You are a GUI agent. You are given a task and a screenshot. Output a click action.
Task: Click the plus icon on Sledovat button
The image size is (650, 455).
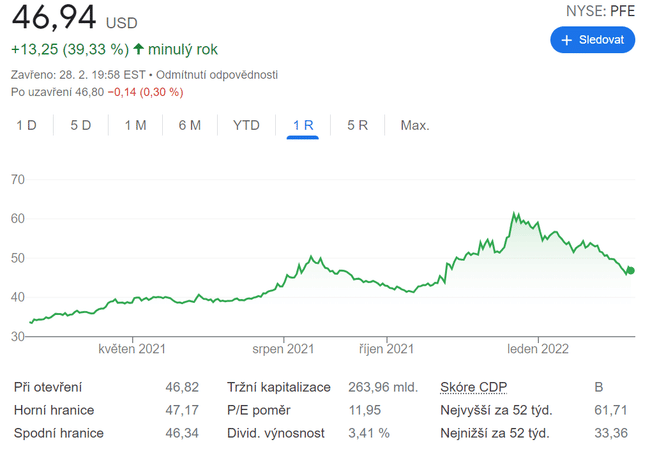pyautogui.click(x=567, y=40)
